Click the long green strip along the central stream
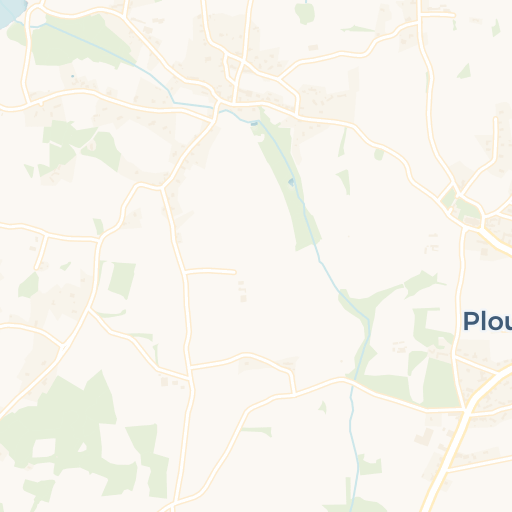This screenshot has height=512, width=512. (287, 180)
